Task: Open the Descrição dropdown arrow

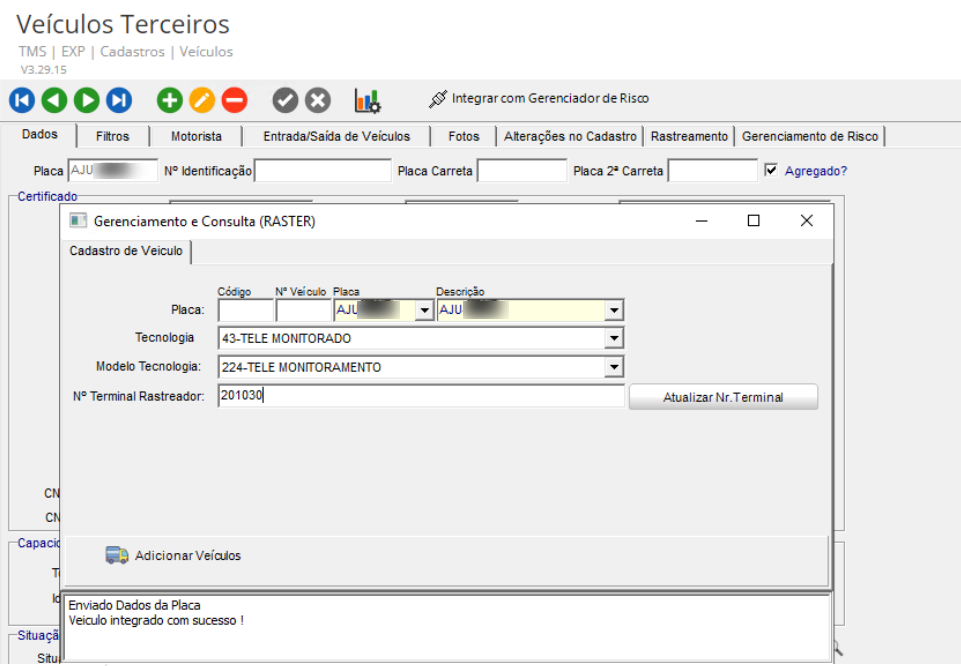Action: point(613,310)
